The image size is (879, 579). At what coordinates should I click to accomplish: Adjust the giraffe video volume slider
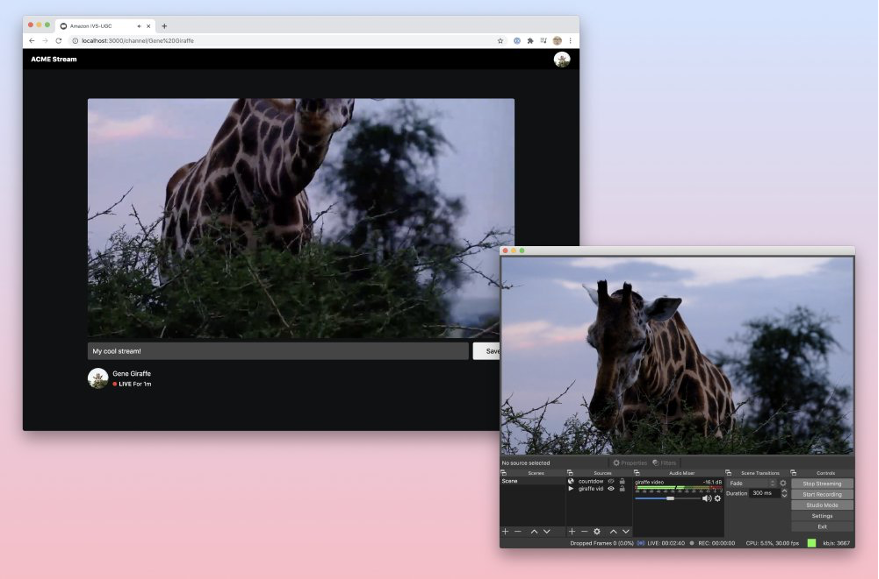pyautogui.click(x=671, y=498)
